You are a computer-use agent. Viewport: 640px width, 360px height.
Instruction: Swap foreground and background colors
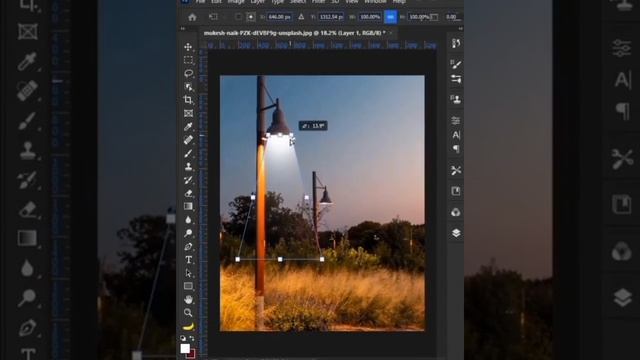point(192,338)
